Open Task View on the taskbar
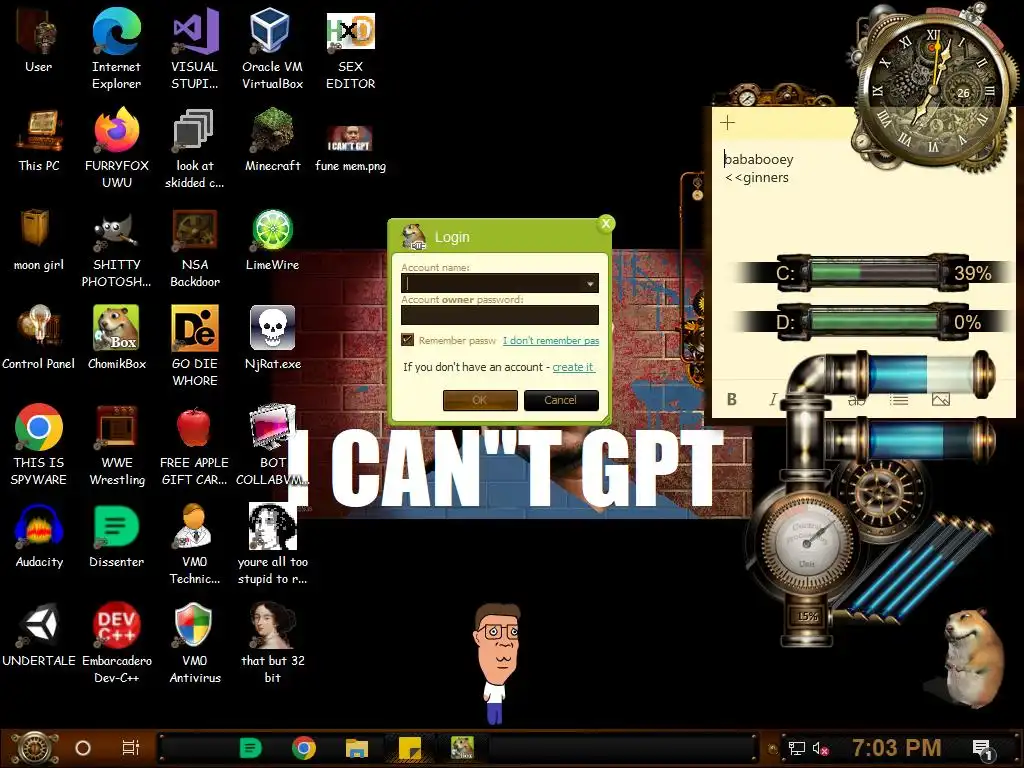Viewport: 1024px width, 768px height. coord(131,748)
